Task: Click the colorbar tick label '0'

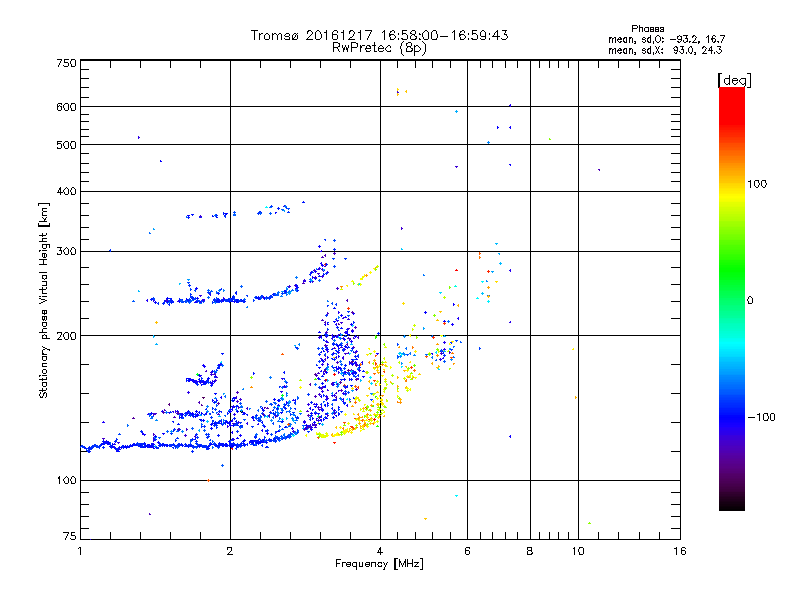Action: (x=750, y=301)
